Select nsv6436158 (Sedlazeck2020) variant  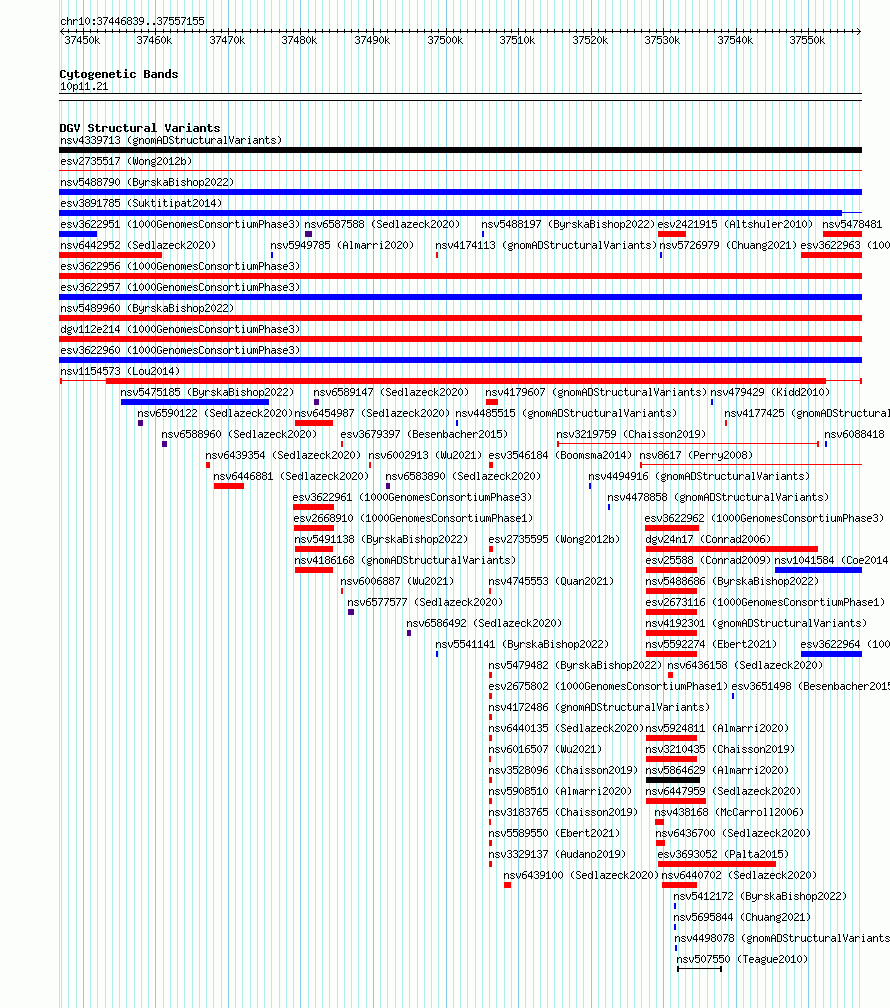pos(745,665)
